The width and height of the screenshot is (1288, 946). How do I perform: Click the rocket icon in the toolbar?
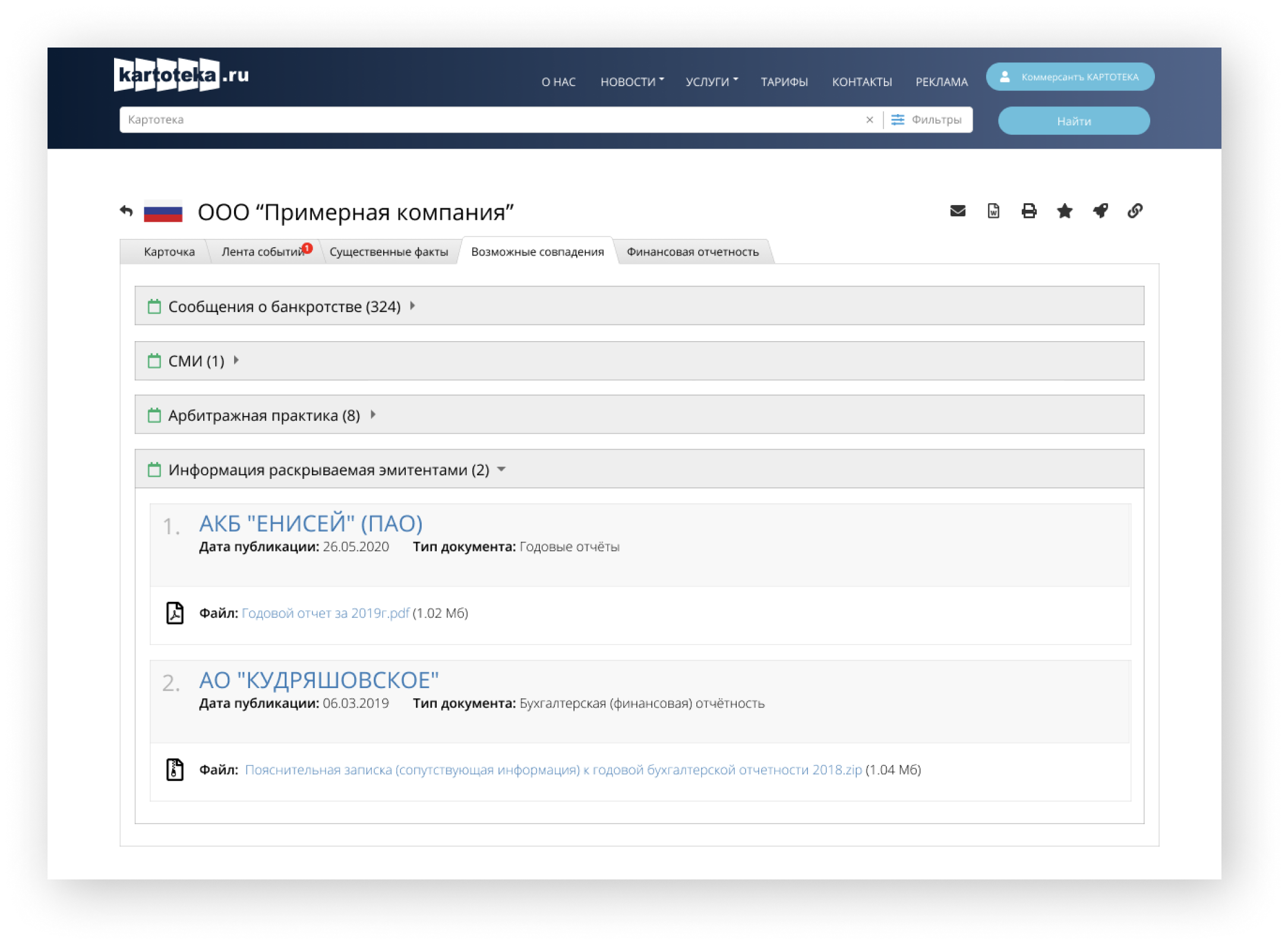1100,211
